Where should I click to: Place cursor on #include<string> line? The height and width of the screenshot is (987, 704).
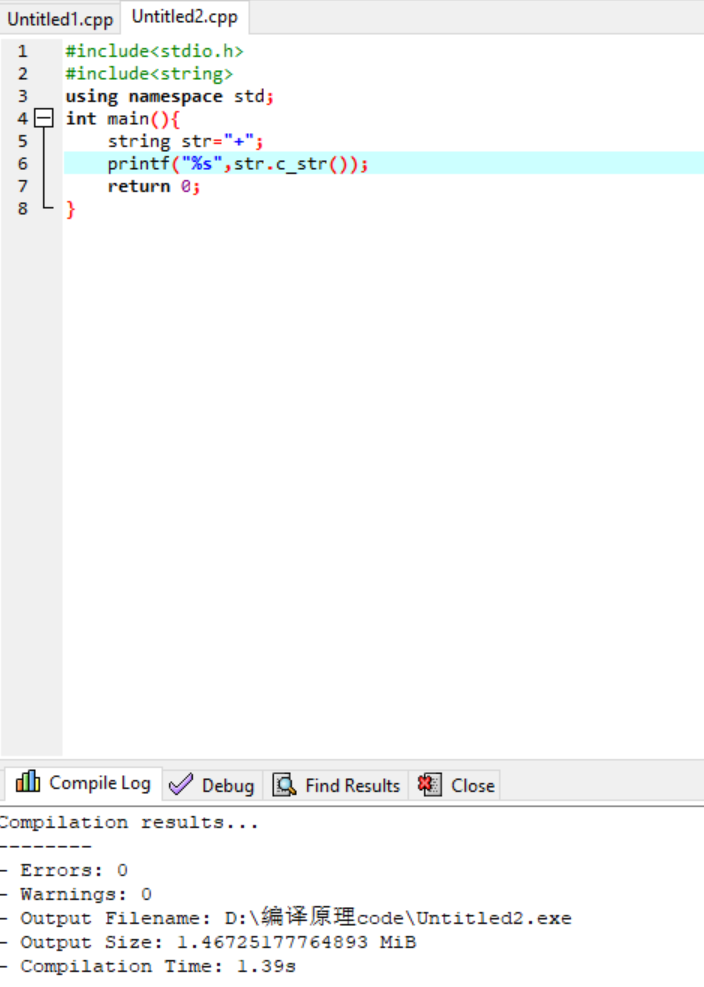click(x=149, y=74)
